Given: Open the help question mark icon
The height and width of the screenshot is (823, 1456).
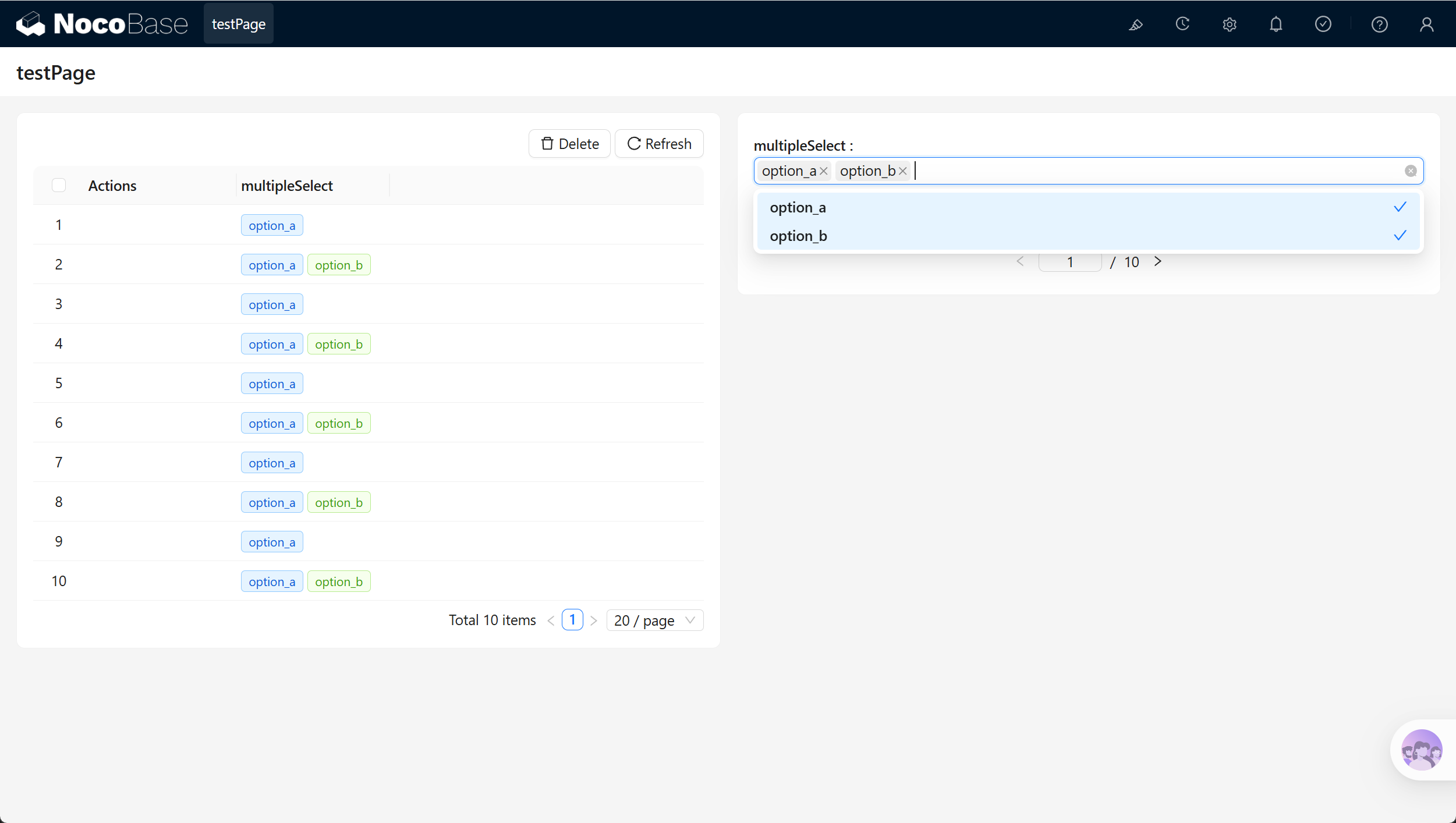Looking at the screenshot, I should point(1380,24).
